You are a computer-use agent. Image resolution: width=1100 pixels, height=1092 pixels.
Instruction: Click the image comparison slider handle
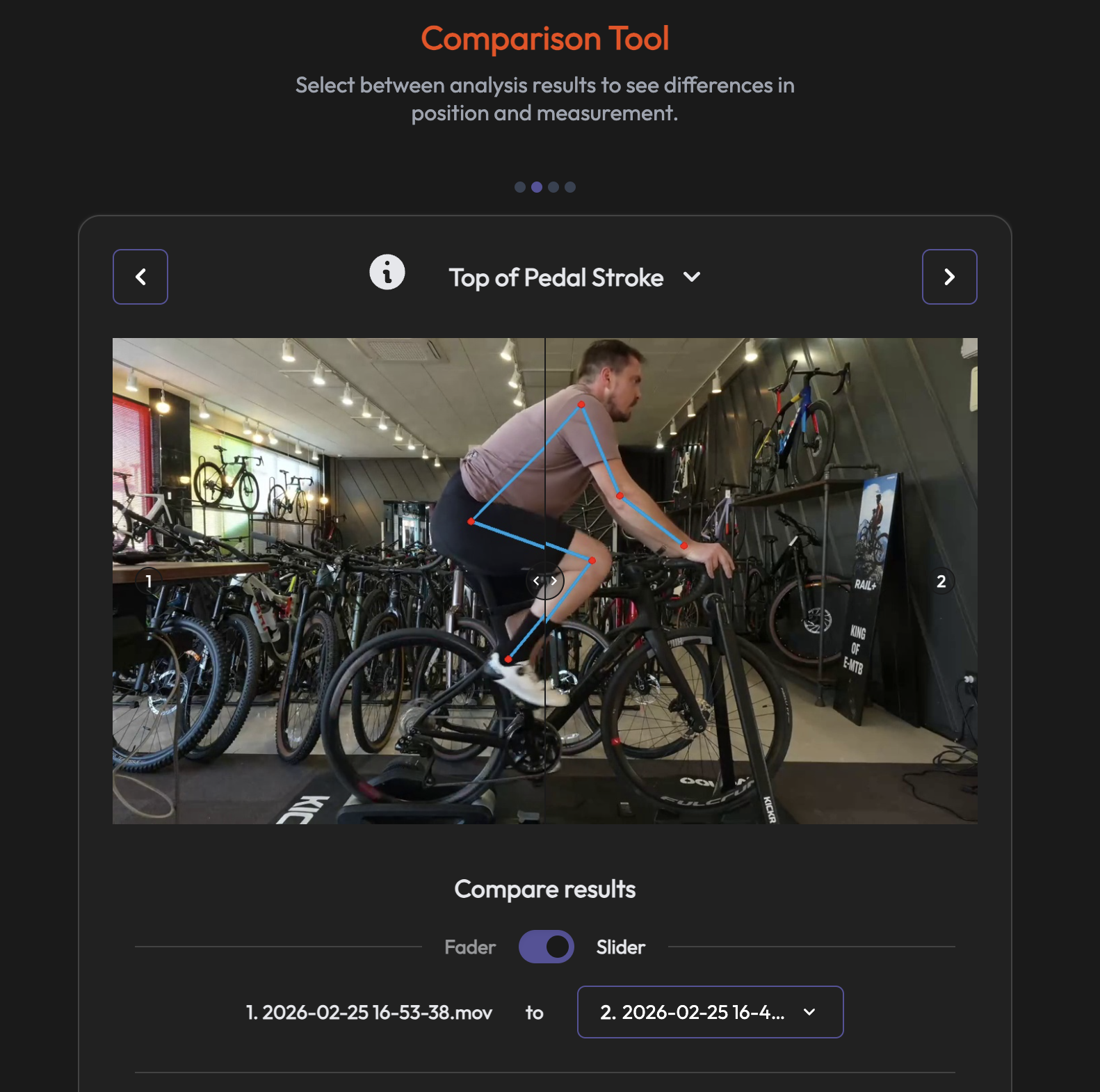(x=545, y=580)
